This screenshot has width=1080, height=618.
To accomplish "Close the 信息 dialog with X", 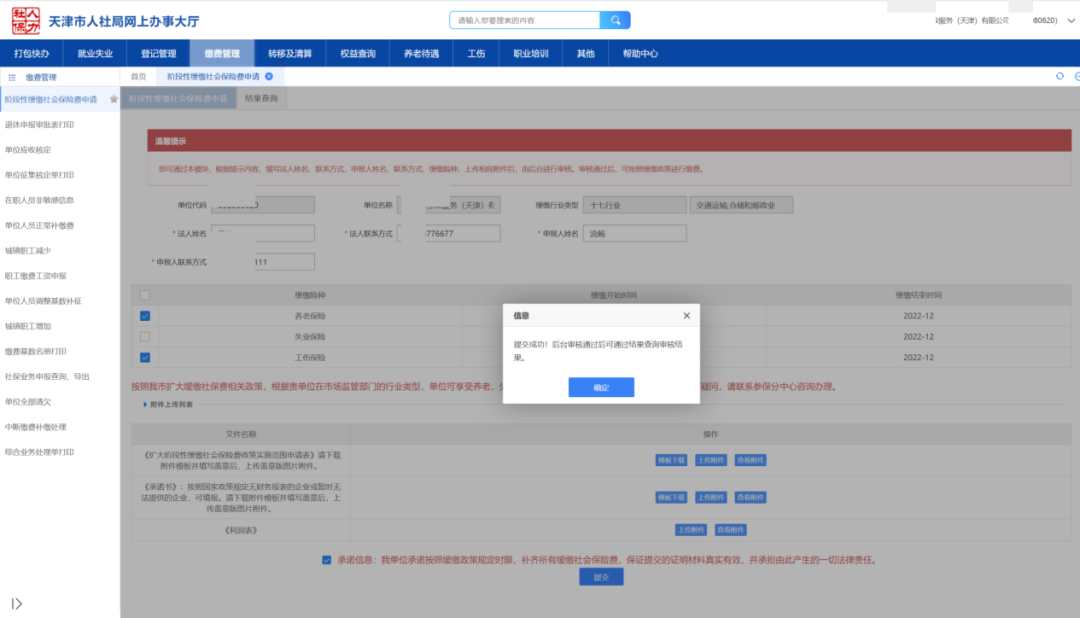I will click(x=686, y=315).
